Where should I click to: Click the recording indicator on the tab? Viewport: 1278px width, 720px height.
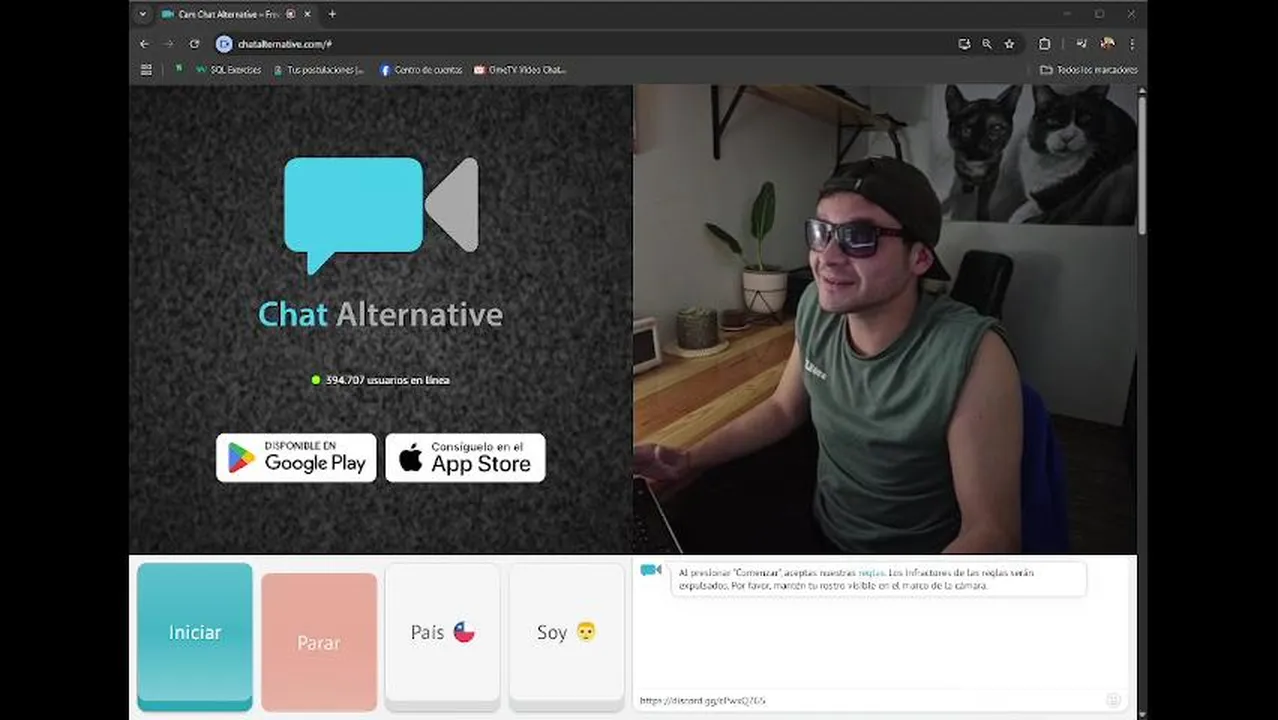click(x=291, y=14)
